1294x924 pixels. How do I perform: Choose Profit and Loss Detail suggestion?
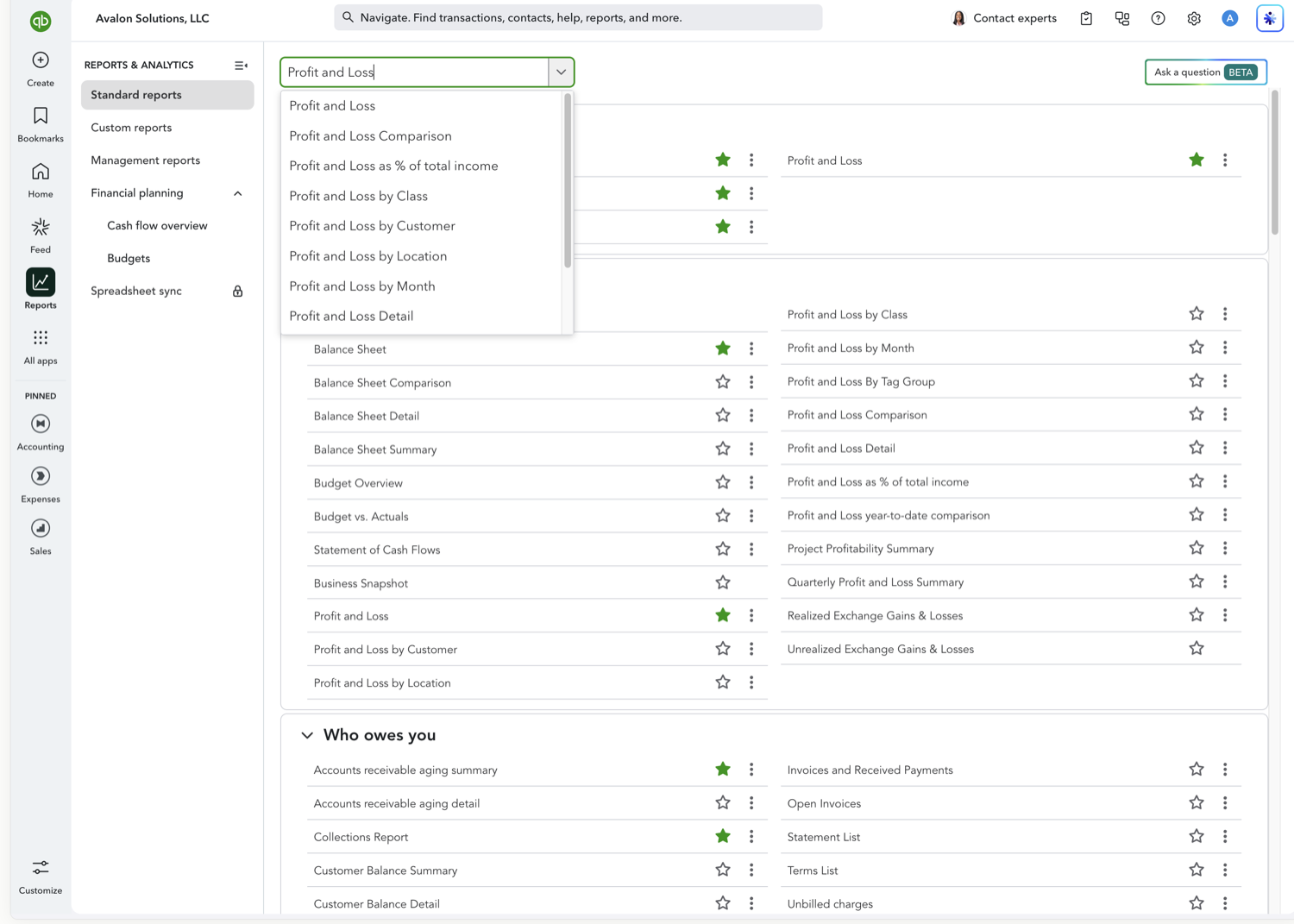[x=423, y=317]
